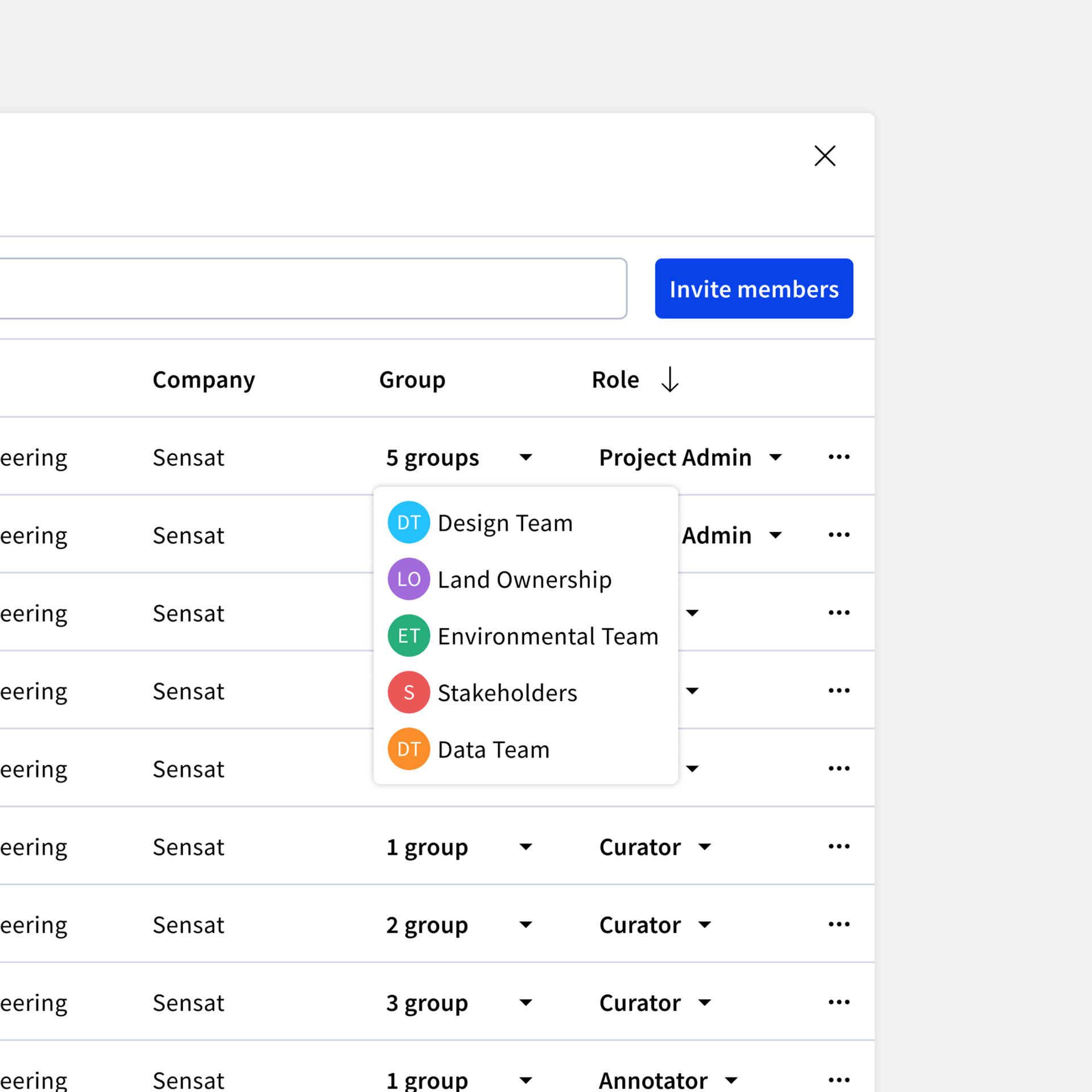Viewport: 1092px width, 1092px height.
Task: Click the orange DT Data Team avatar
Action: click(408, 749)
